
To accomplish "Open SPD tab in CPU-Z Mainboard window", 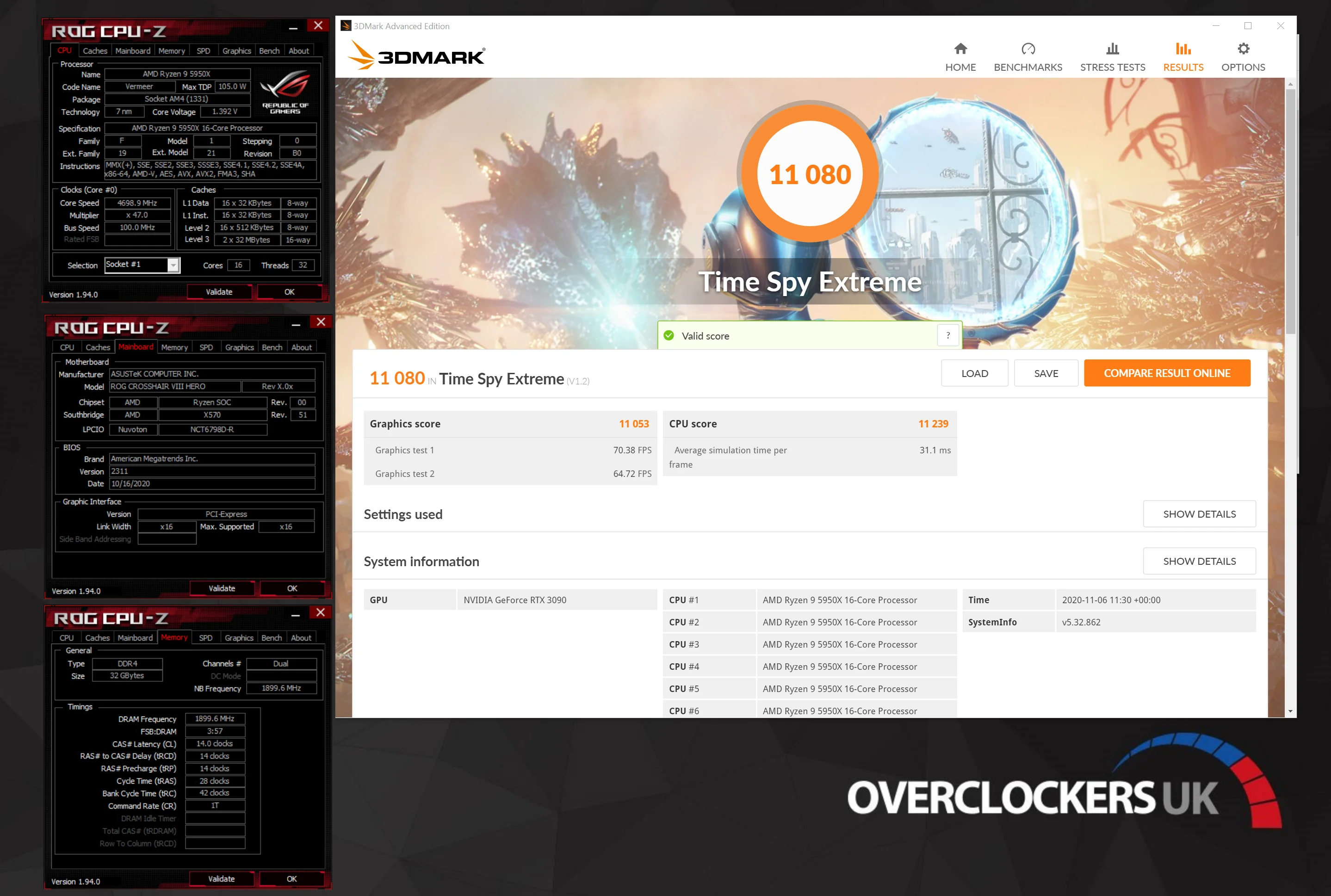I will coord(206,347).
